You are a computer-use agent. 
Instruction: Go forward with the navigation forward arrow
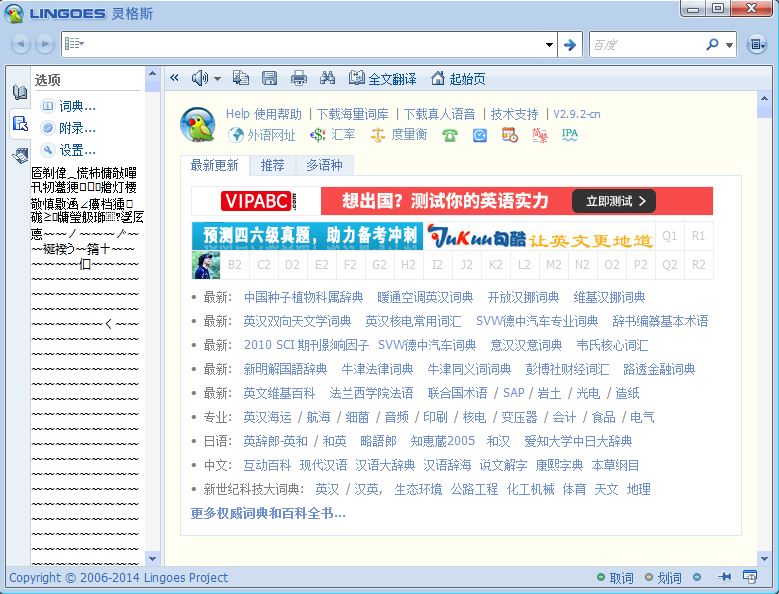(45, 44)
